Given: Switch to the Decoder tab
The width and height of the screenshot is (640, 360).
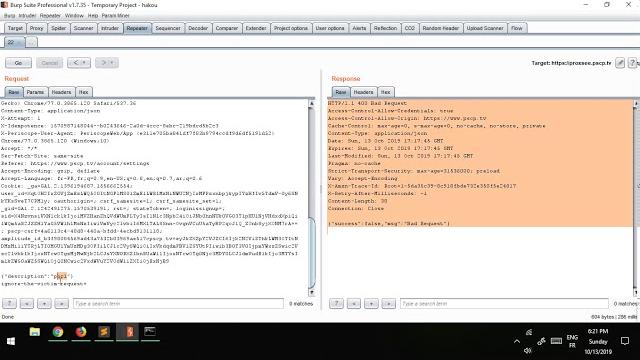Looking at the screenshot, I should tap(198, 28).
